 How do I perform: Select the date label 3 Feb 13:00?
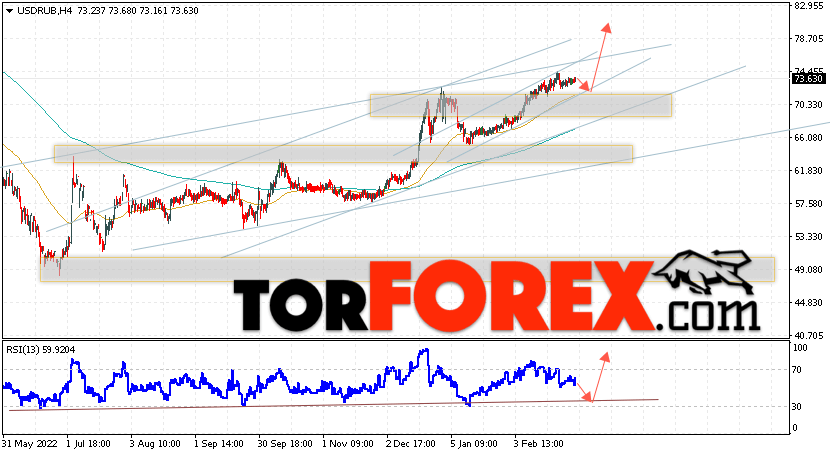tap(538, 443)
